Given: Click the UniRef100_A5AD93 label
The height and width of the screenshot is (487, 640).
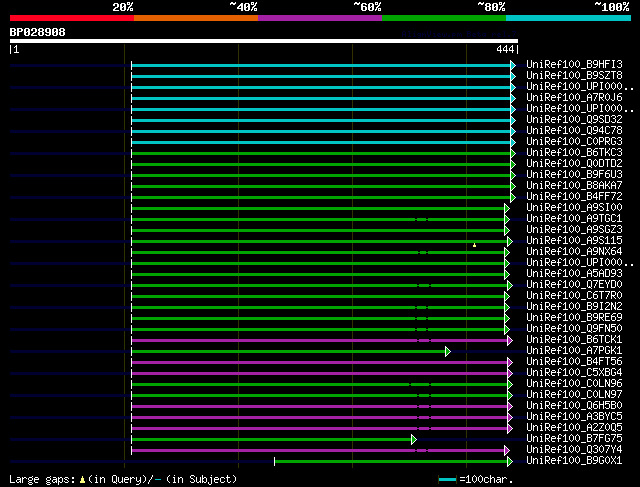Looking at the screenshot, I should [x=574, y=274].
